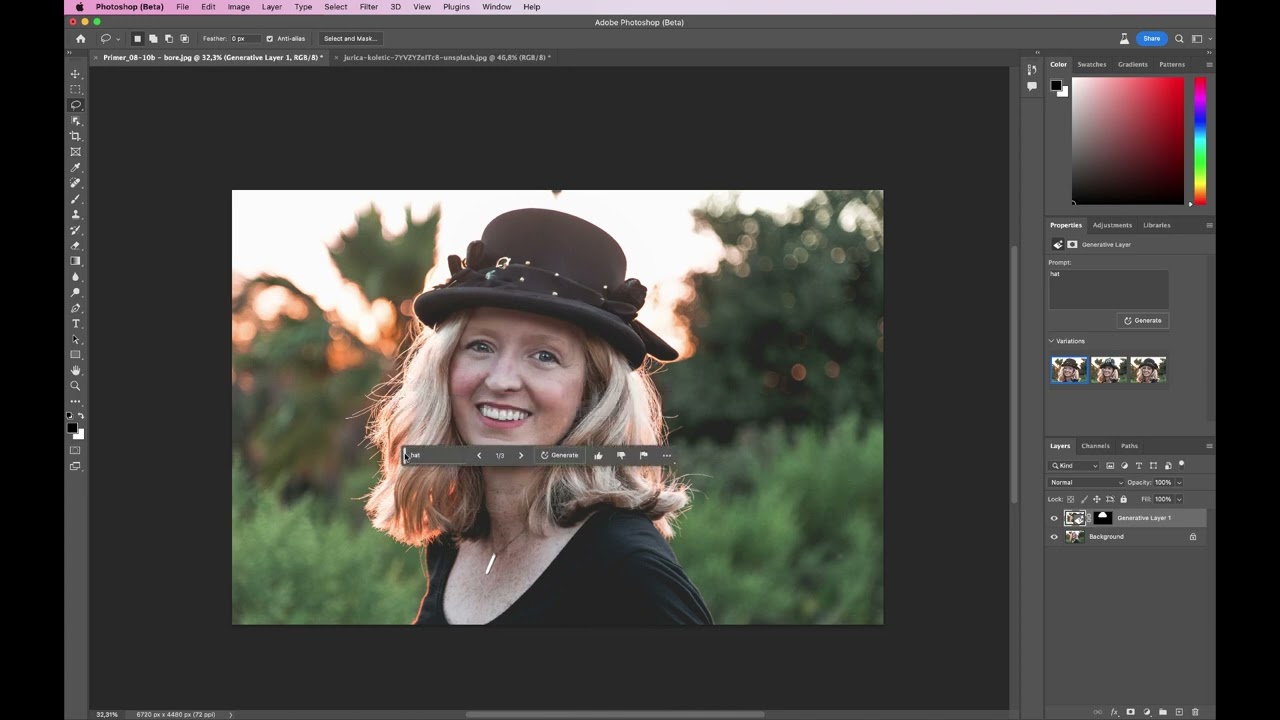Image resolution: width=1280 pixels, height=720 pixels.
Task: Select the Hand tool
Action: [75, 371]
